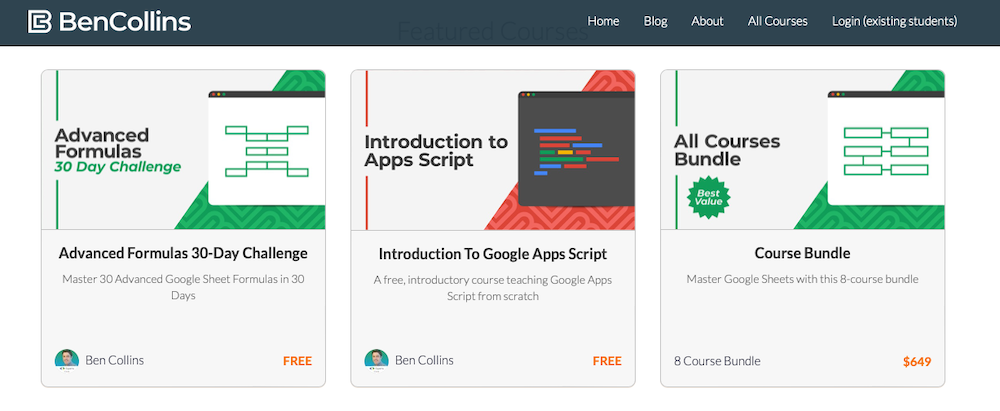Open the About page
The image size is (1000, 411).
707,21
